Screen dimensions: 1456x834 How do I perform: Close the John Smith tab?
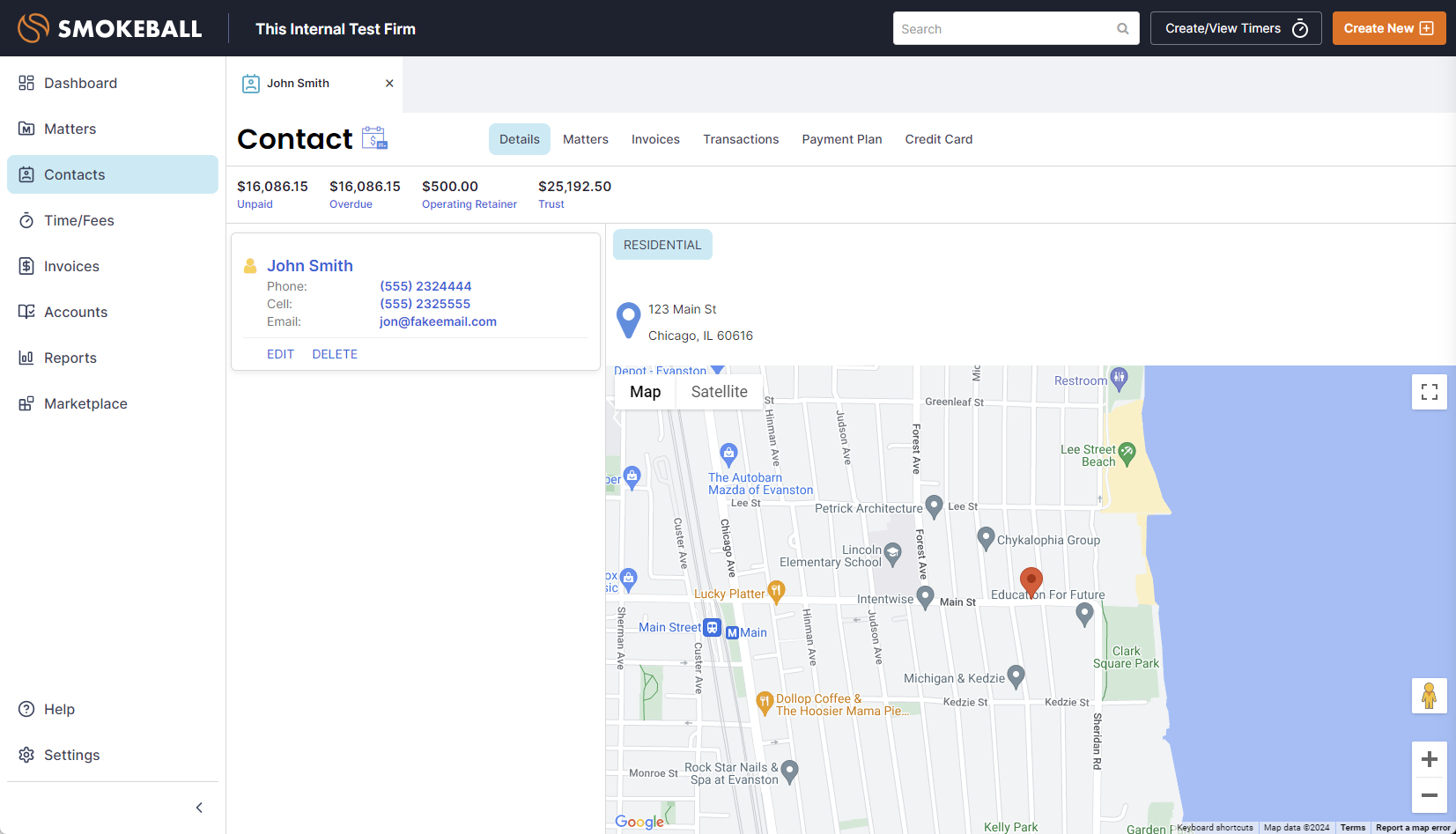point(389,84)
